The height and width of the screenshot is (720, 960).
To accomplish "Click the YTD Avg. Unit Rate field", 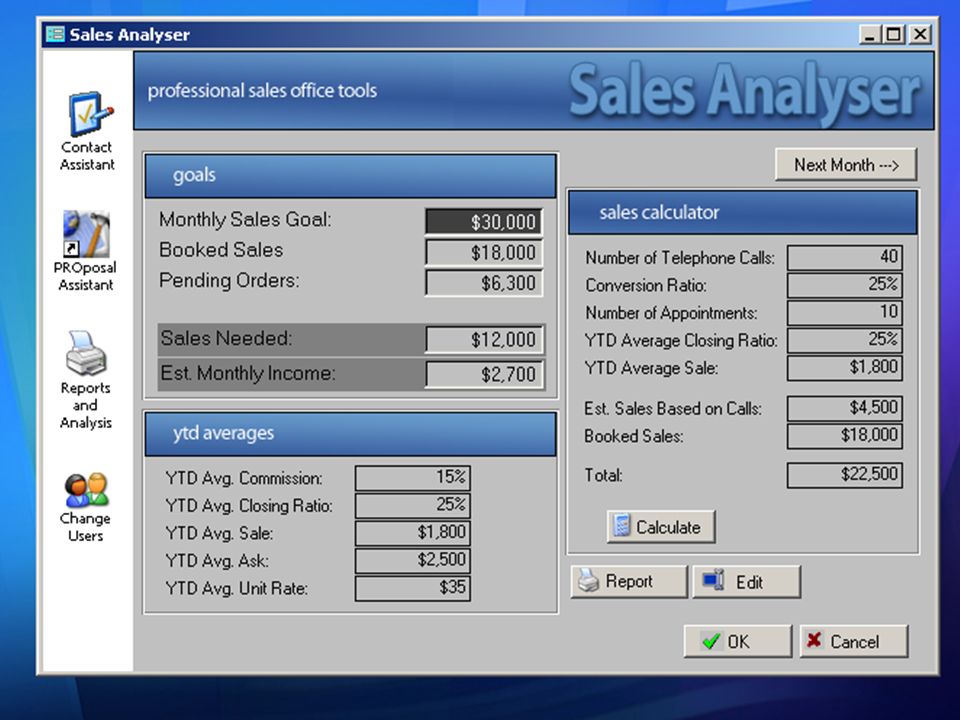I will (413, 588).
